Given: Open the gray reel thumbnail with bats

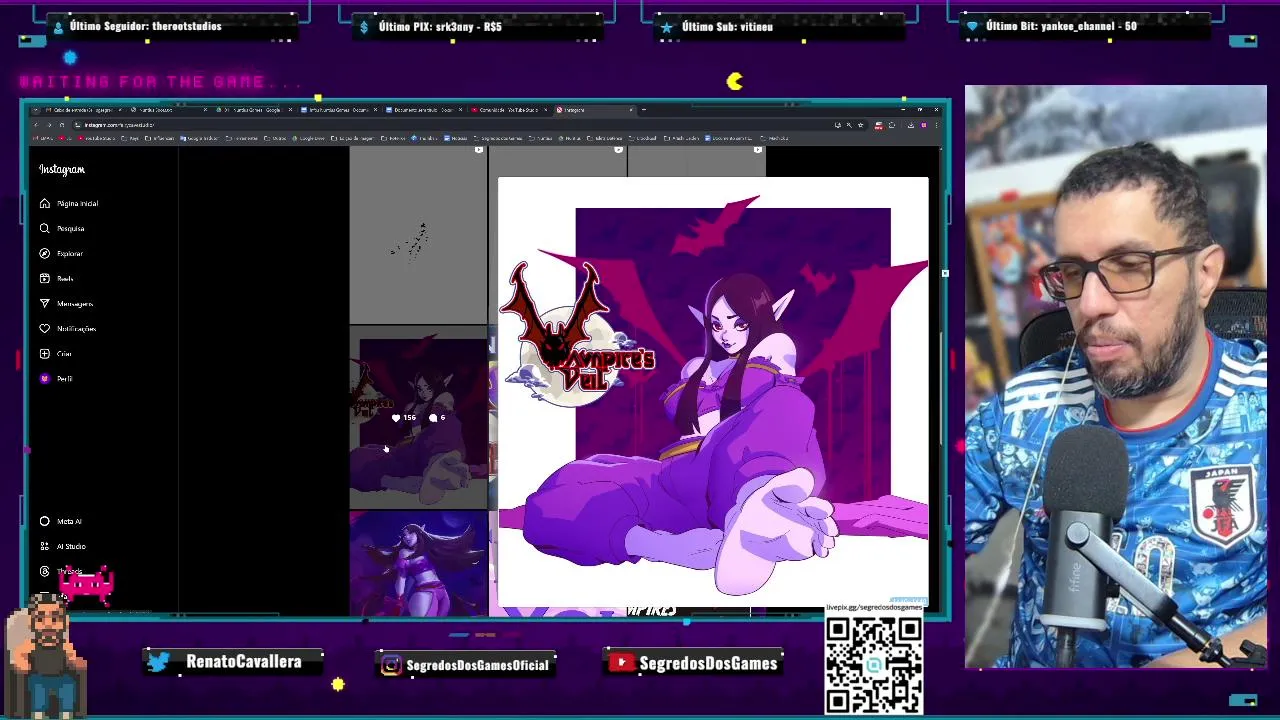Looking at the screenshot, I should (418, 236).
